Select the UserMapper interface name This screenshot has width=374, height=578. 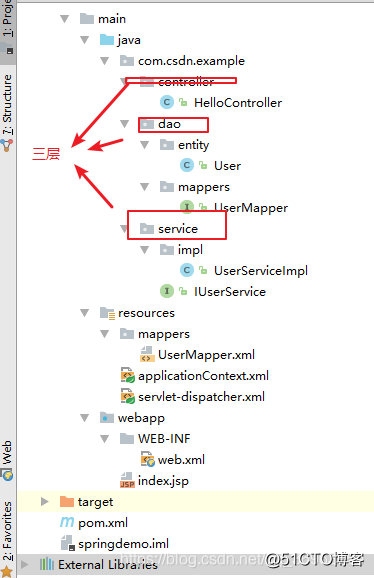pos(251,208)
